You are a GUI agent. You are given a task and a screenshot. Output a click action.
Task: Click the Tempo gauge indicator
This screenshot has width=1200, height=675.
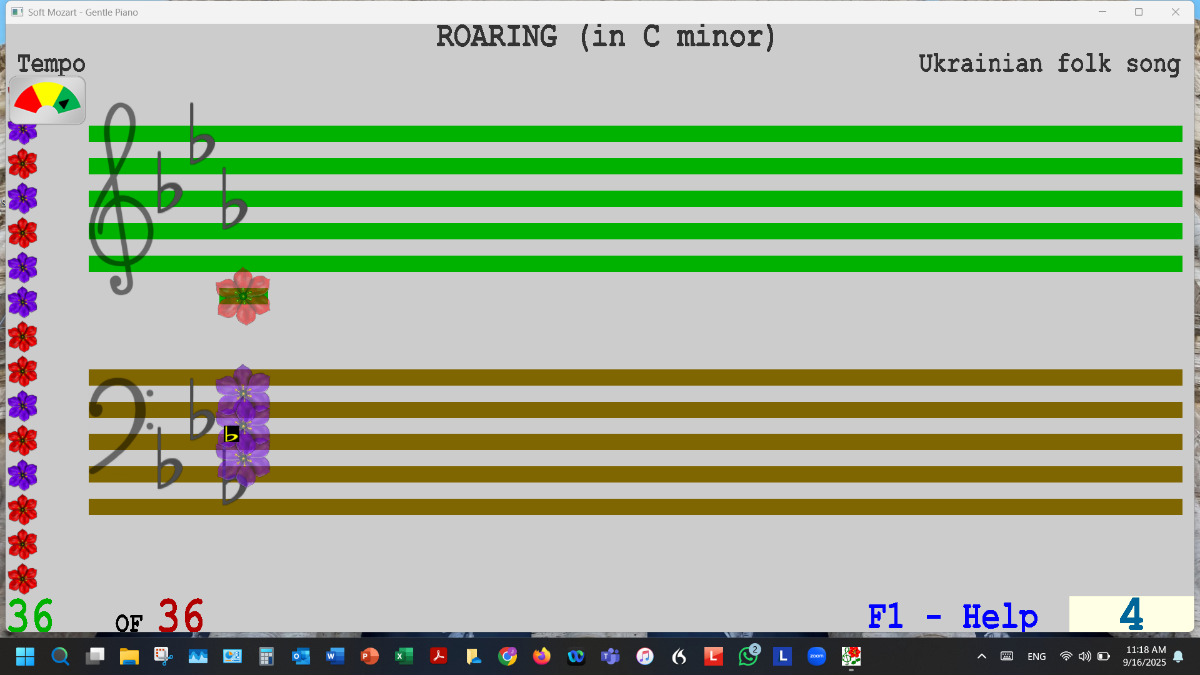47,100
